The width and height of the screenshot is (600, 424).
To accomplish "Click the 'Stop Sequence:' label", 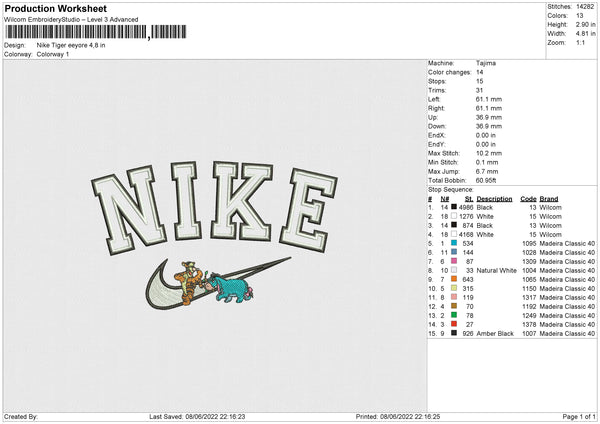I will 451,190.
